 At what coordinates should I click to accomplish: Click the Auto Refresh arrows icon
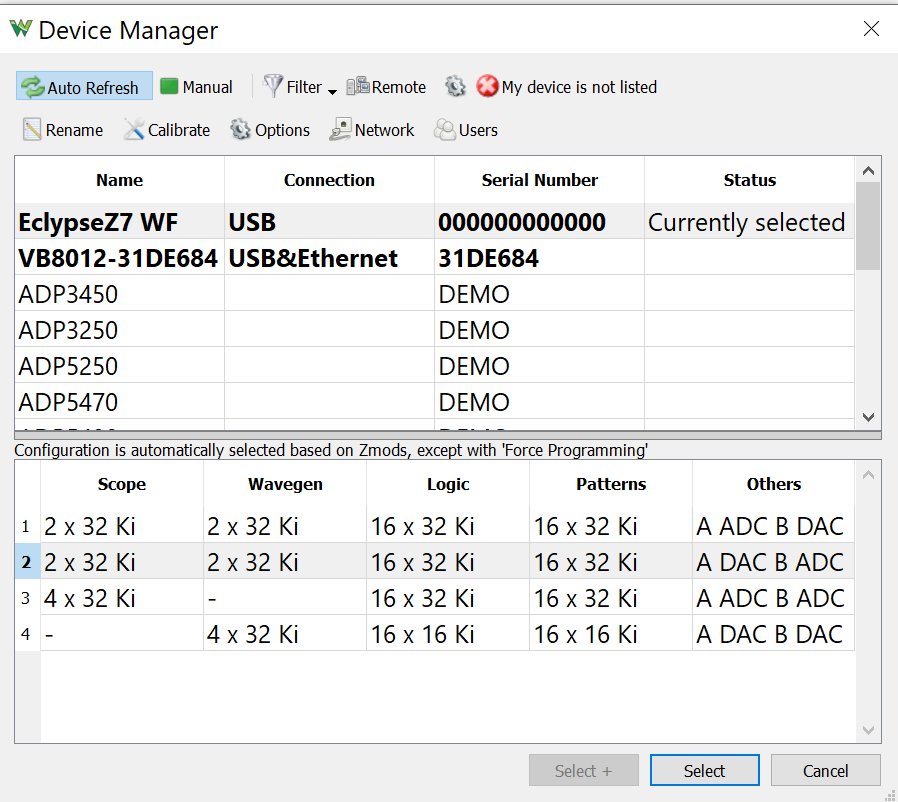(33, 87)
